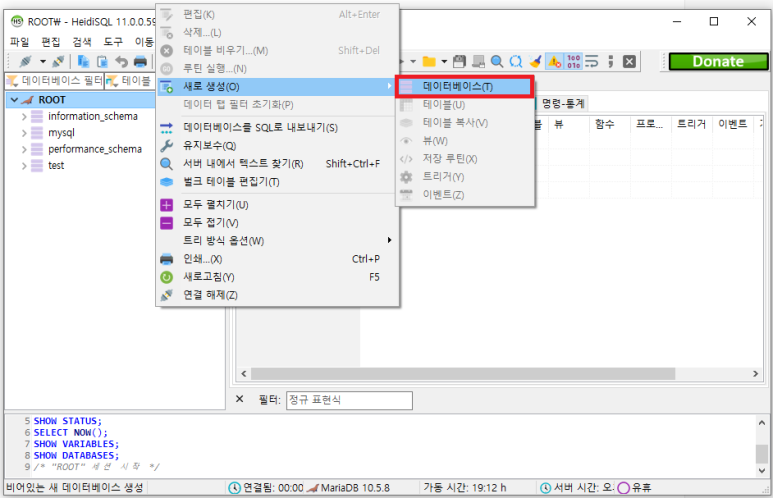Choose 서버 내에서 텍스트 찾기(R)
The height and width of the screenshot is (498, 773).
coord(278,164)
